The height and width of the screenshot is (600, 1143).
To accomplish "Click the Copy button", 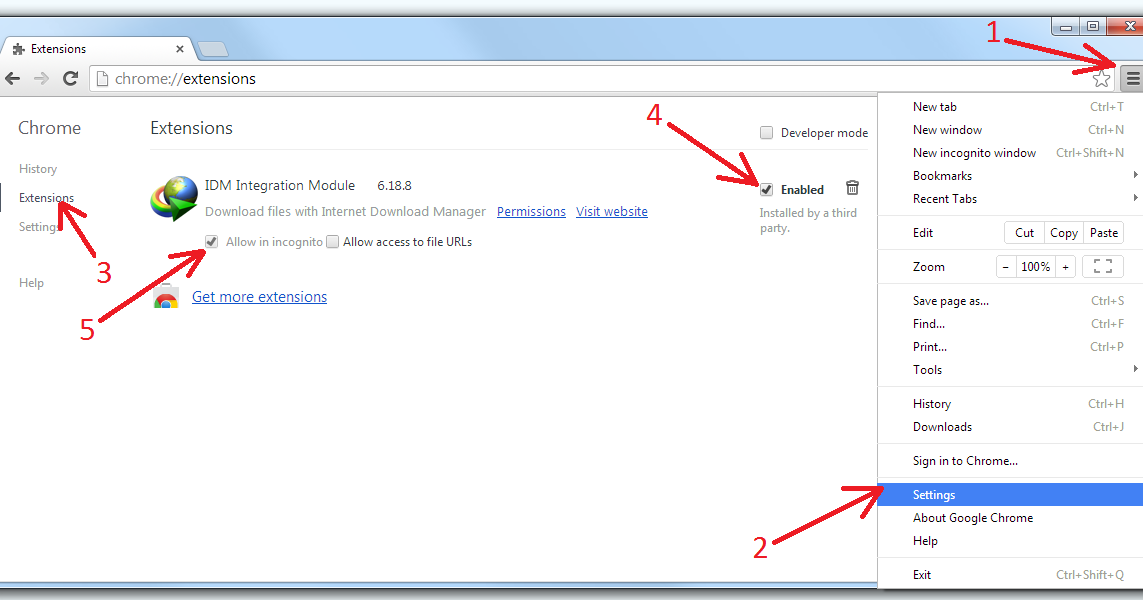I will (1064, 233).
